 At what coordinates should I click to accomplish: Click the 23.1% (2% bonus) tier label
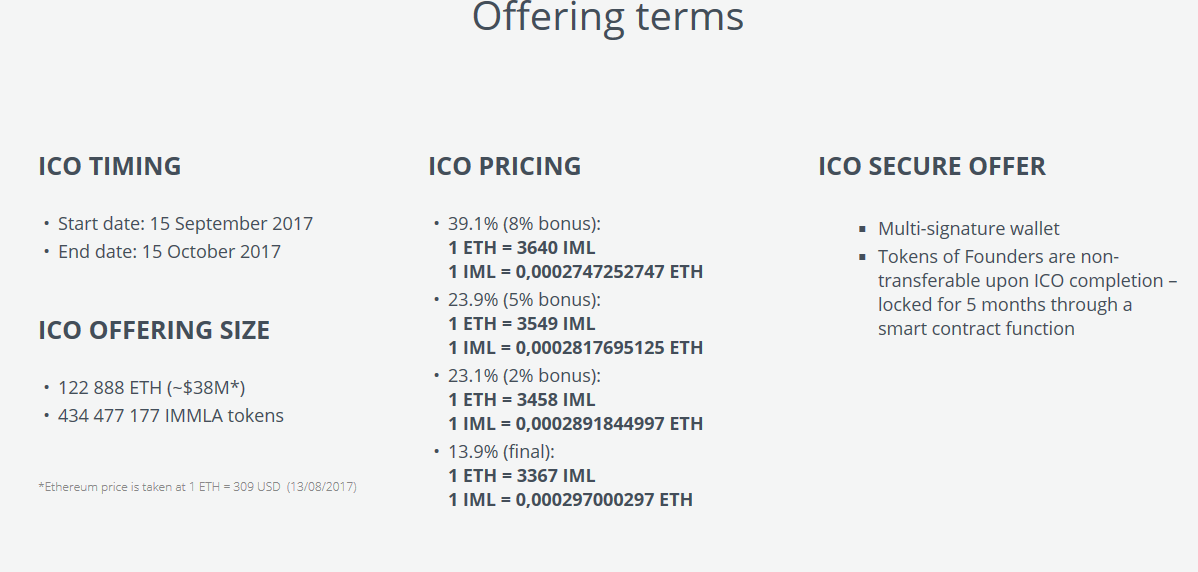(x=524, y=376)
